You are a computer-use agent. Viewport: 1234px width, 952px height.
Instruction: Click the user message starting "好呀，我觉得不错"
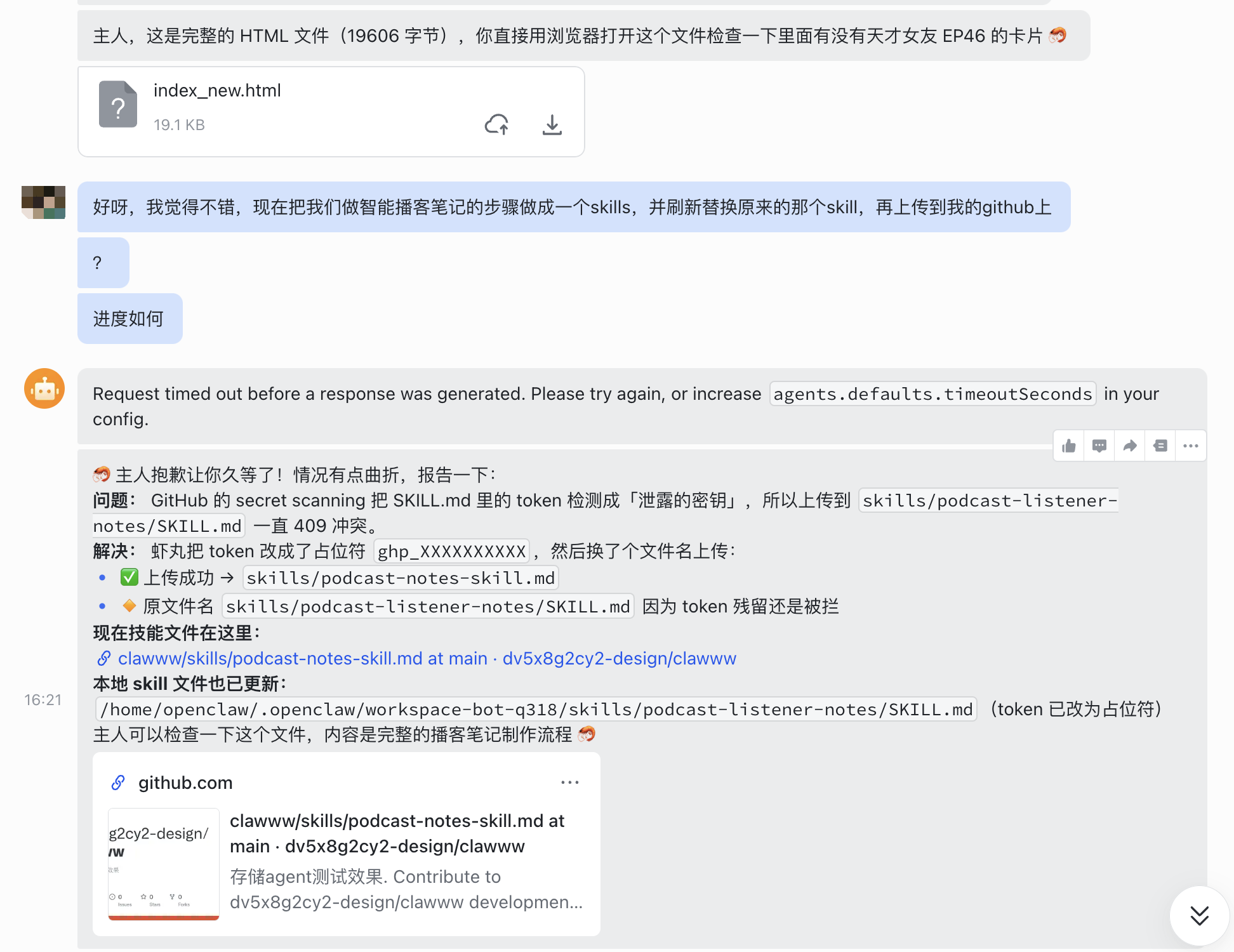tap(574, 207)
